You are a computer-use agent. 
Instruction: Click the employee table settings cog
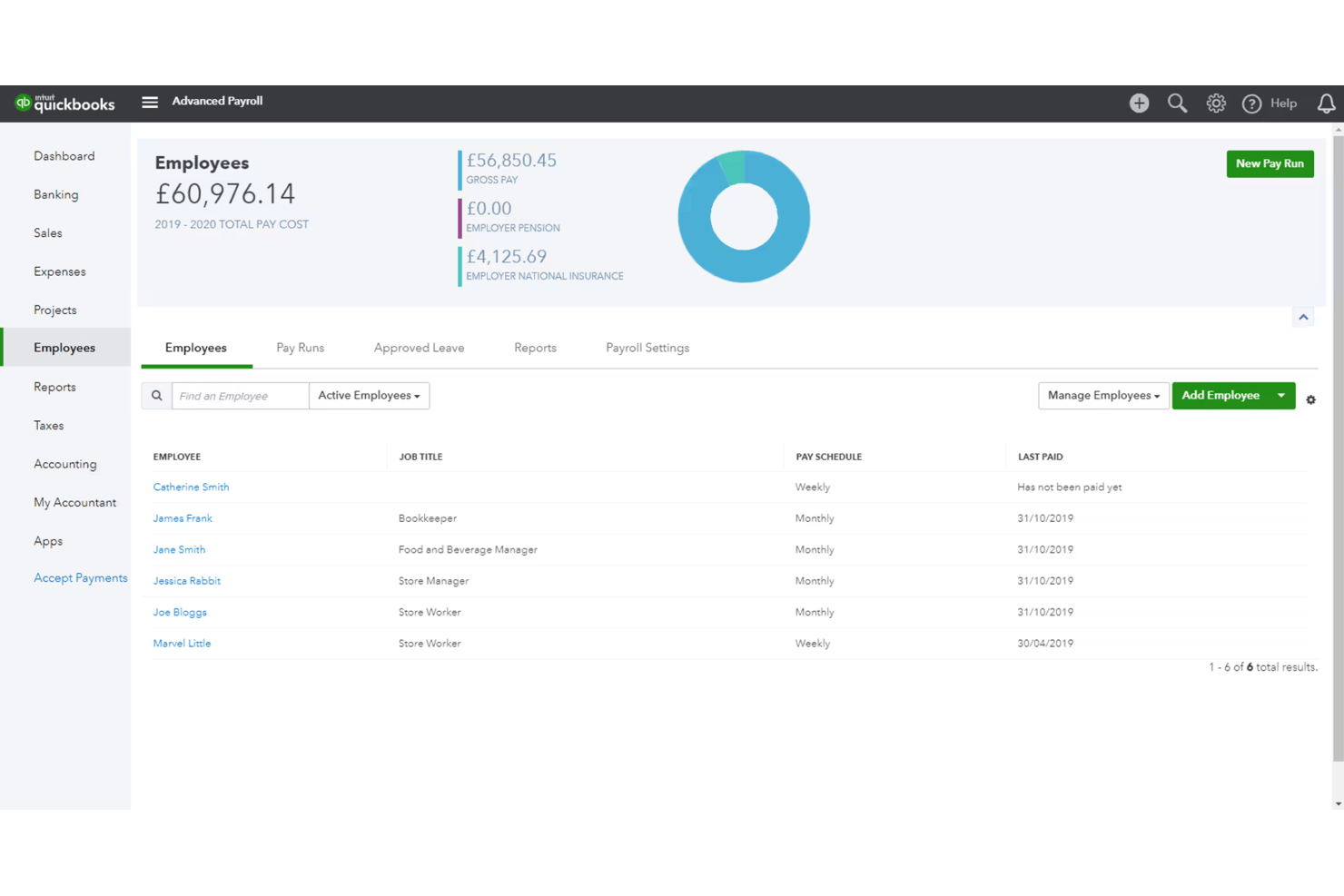[x=1310, y=399]
